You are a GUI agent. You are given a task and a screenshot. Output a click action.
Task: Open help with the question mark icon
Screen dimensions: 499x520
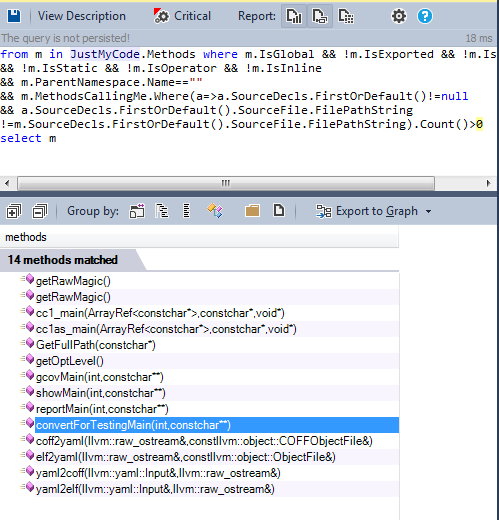pos(425,16)
